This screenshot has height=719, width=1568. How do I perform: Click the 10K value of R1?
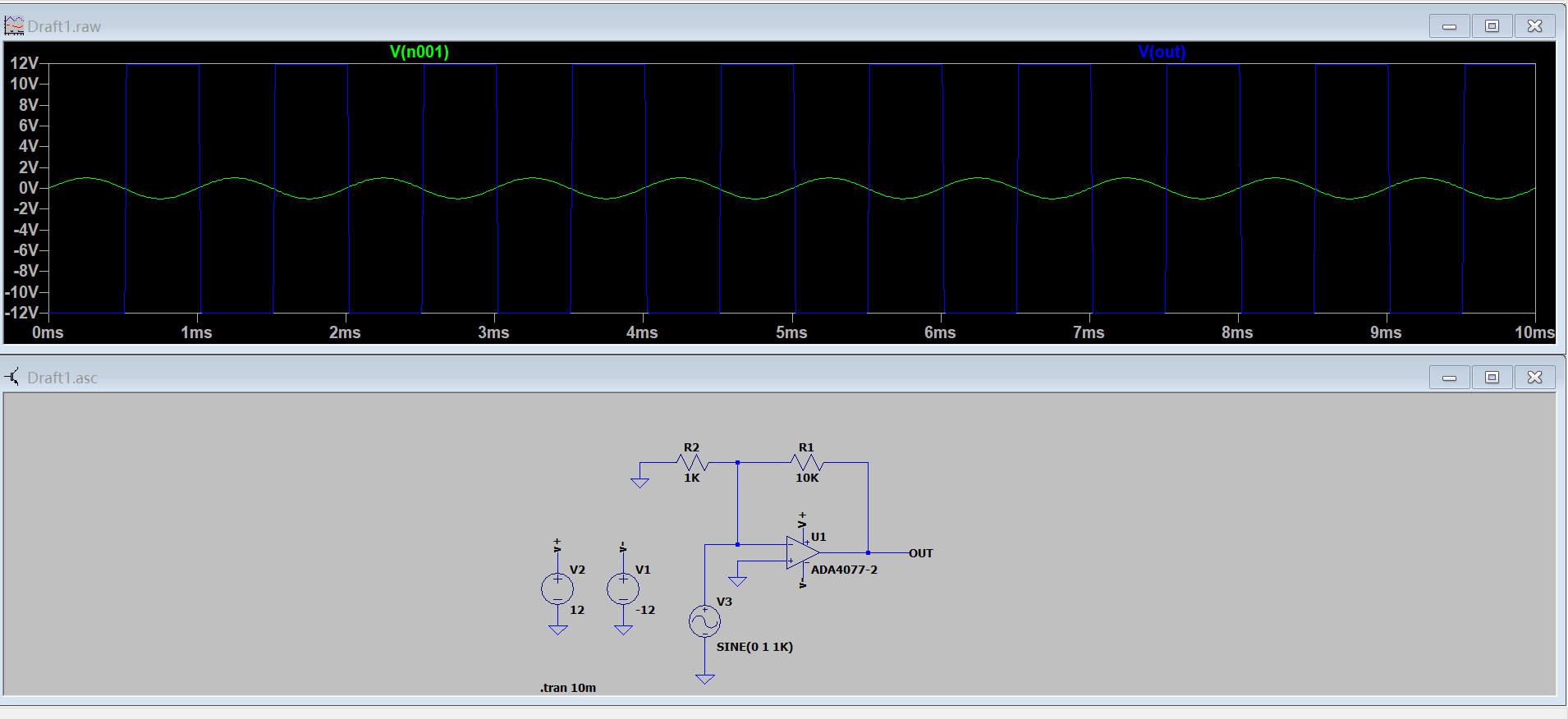point(807,478)
